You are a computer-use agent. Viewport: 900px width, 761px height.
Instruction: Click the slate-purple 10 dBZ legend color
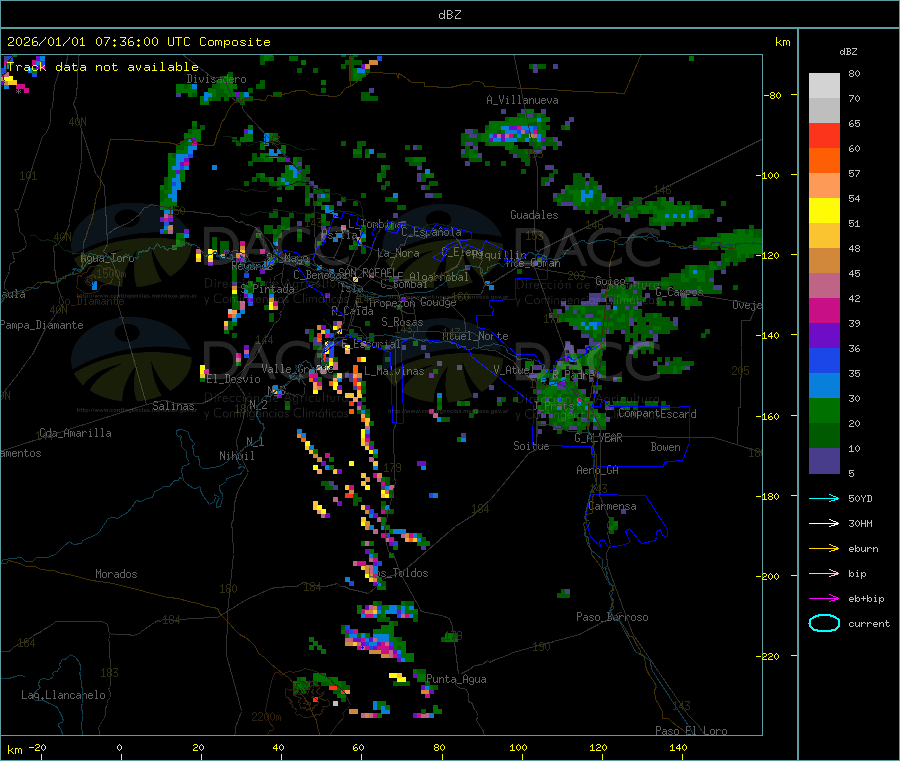coord(824,461)
